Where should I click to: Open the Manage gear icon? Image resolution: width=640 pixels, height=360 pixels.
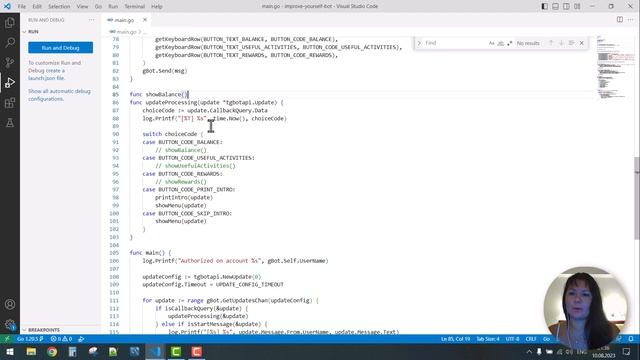(x=10, y=324)
